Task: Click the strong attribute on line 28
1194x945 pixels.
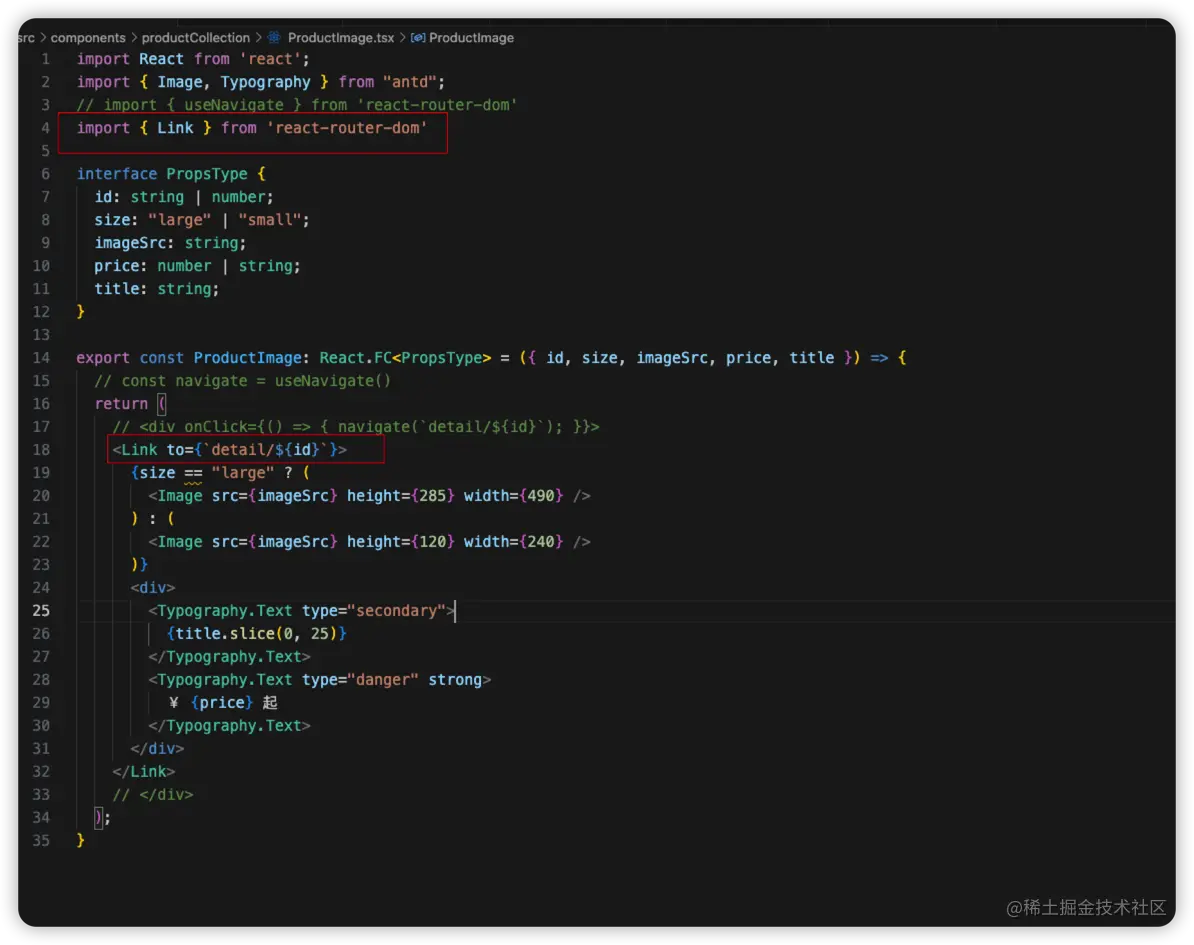Action: 455,679
